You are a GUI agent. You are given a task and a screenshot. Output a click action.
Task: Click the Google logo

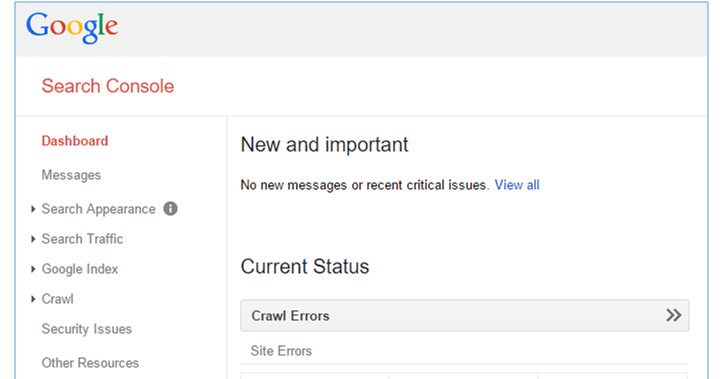[72, 27]
